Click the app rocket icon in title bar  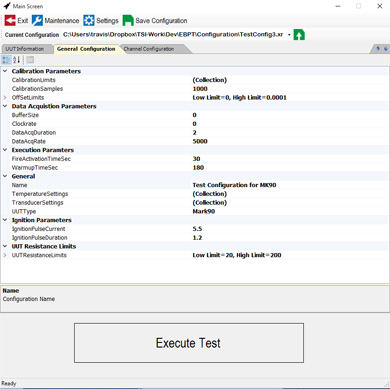point(6,6)
